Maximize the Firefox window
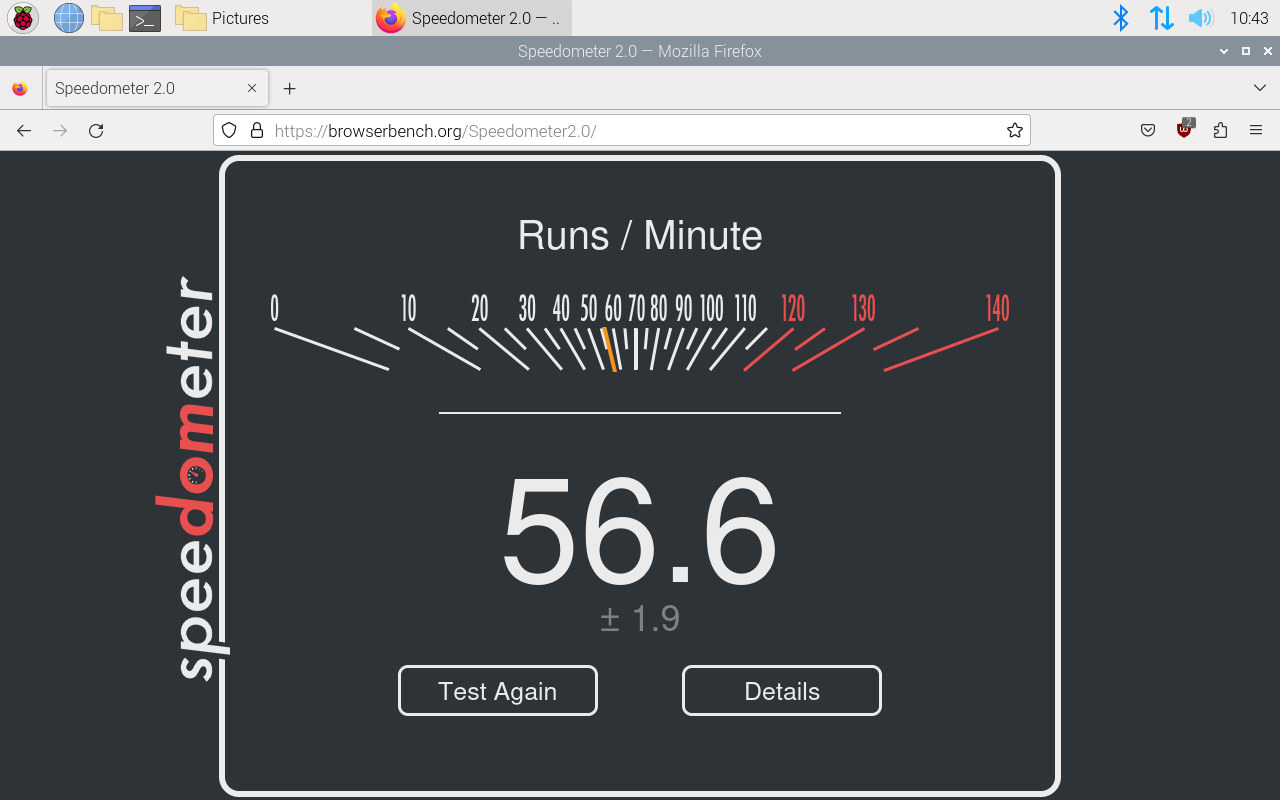The width and height of the screenshot is (1280, 800). click(x=1245, y=51)
